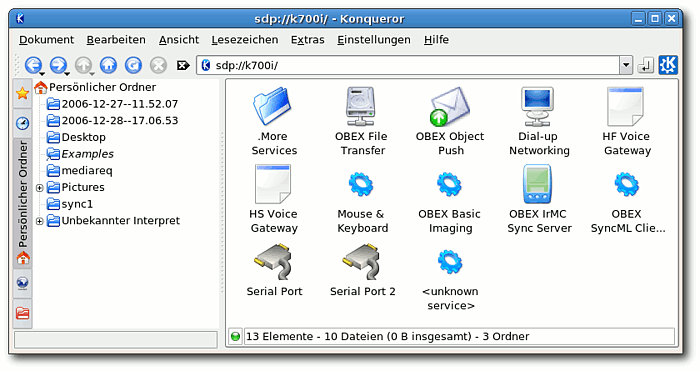Select the Examples folder in the tree
This screenshot has width=700, height=371.
click(x=88, y=154)
